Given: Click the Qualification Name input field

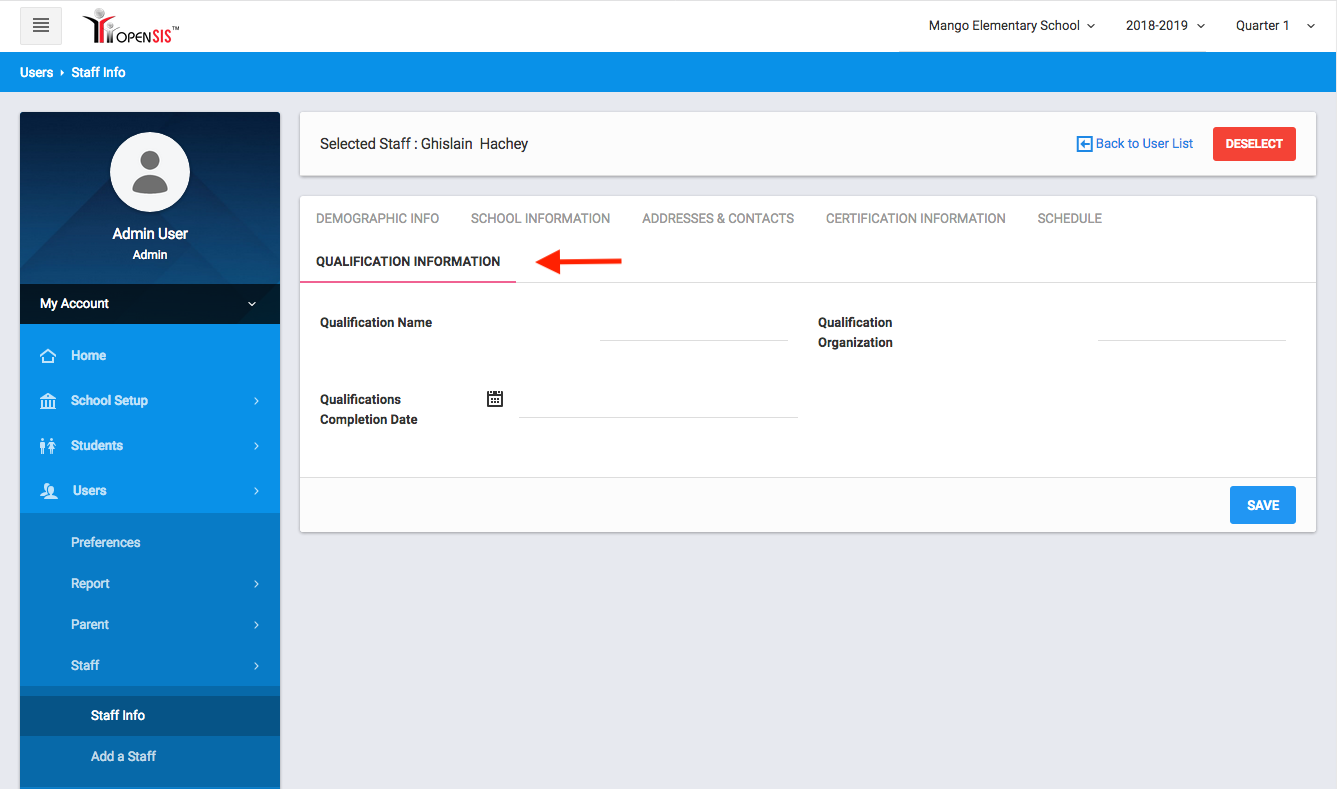Looking at the screenshot, I should [694, 328].
